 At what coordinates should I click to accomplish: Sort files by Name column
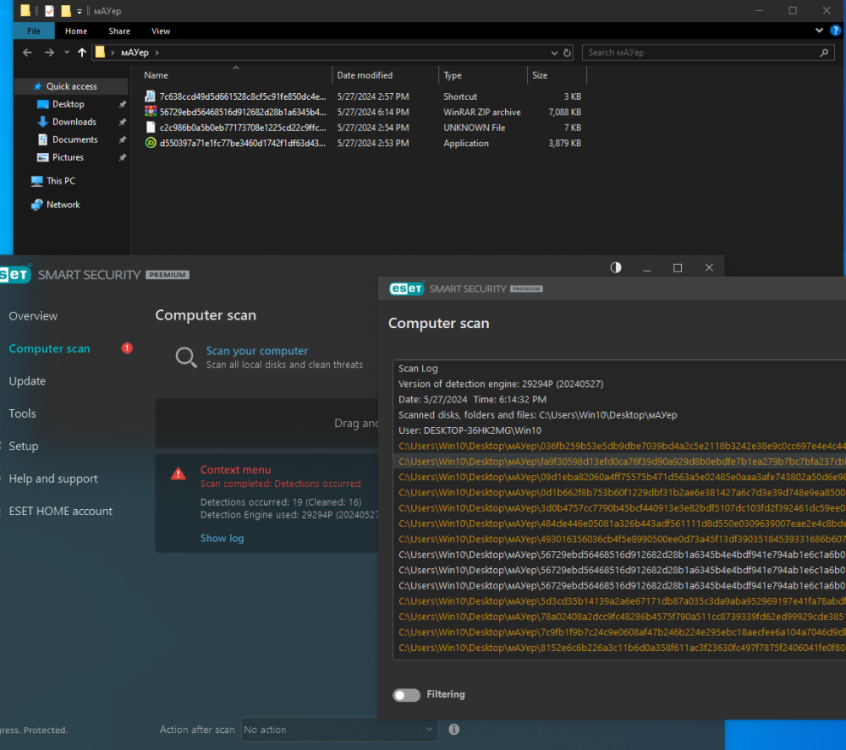tap(156, 76)
